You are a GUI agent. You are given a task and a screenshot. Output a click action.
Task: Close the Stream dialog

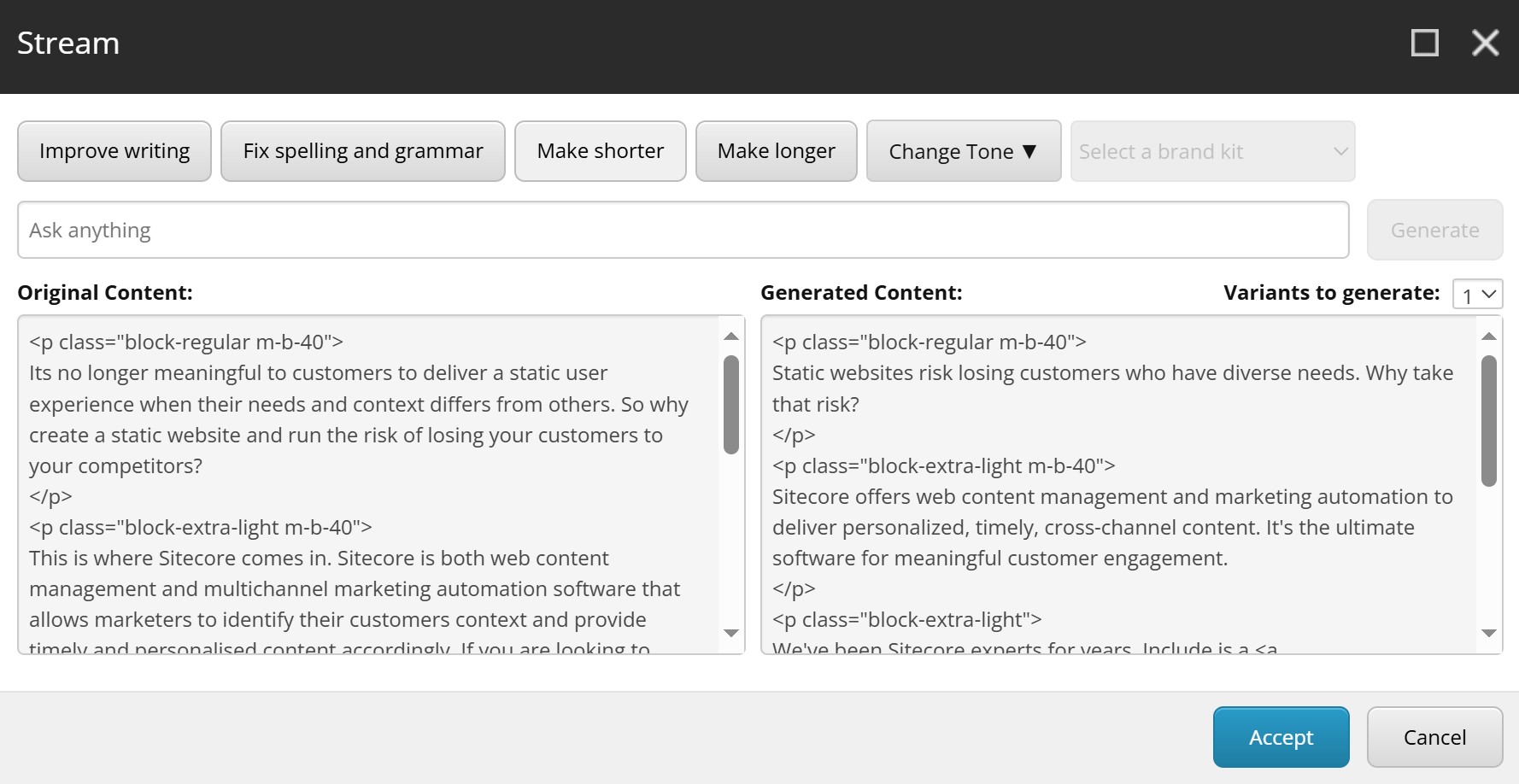coord(1485,42)
